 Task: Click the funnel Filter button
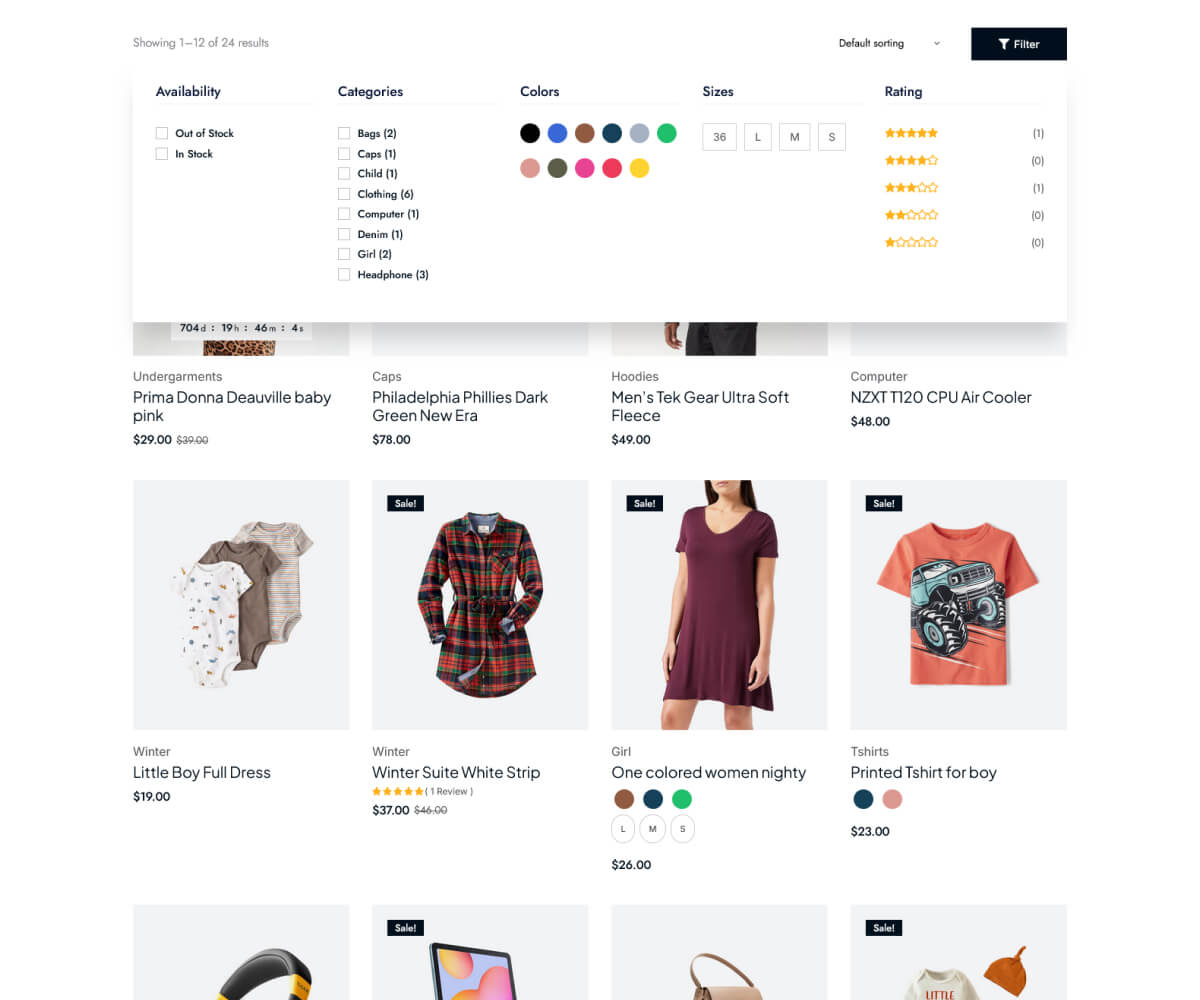[1018, 44]
